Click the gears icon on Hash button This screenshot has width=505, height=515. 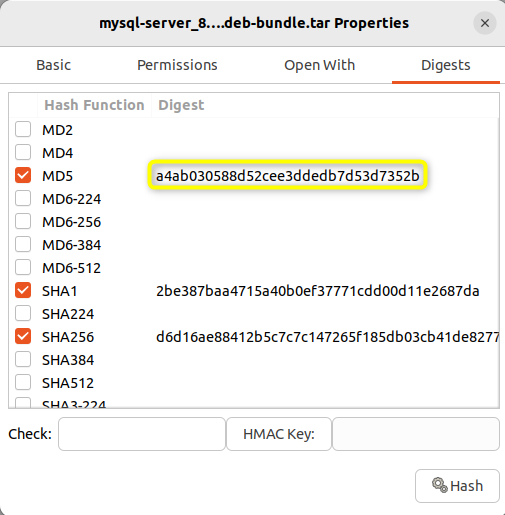point(440,485)
